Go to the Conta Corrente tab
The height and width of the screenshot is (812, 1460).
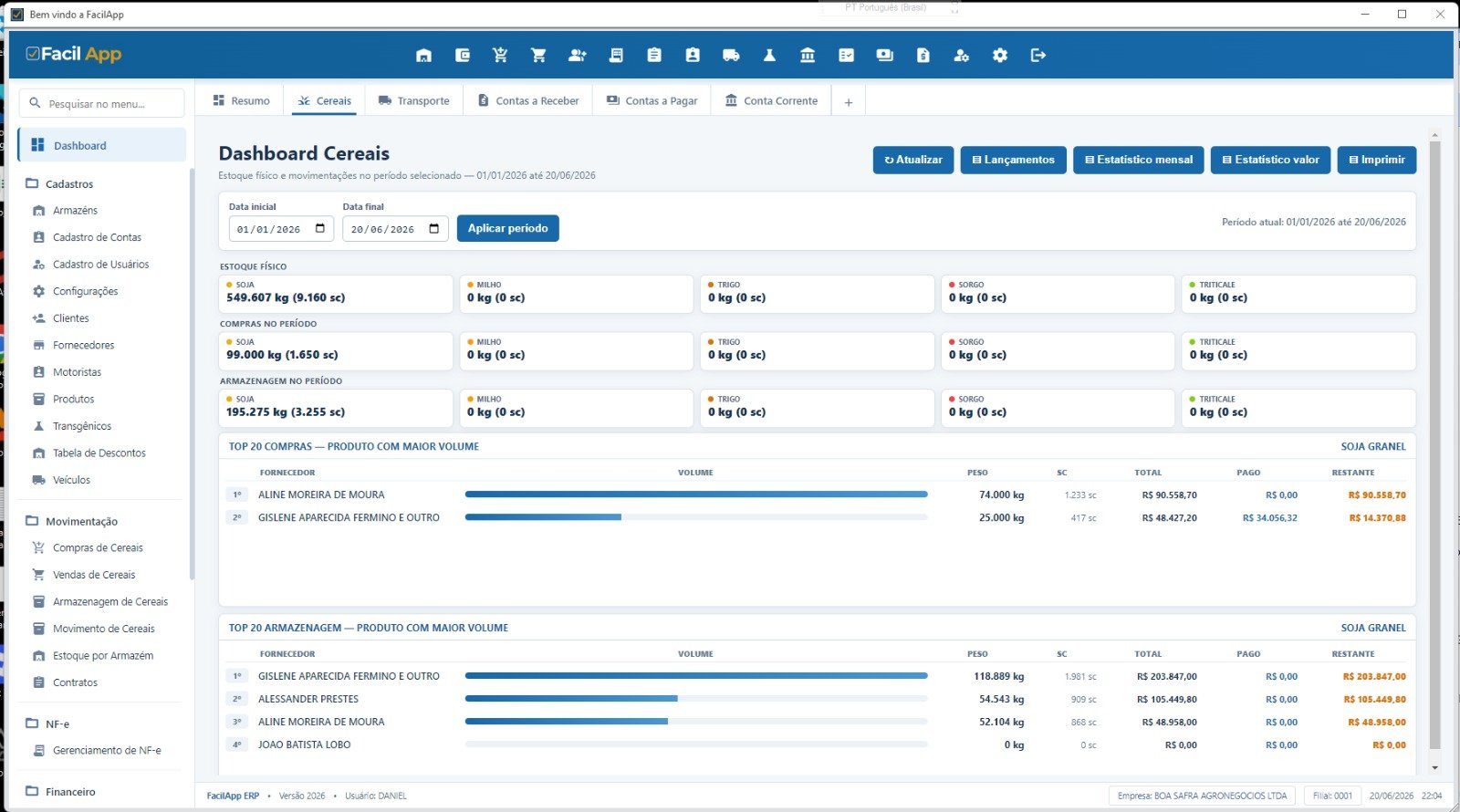(x=772, y=101)
